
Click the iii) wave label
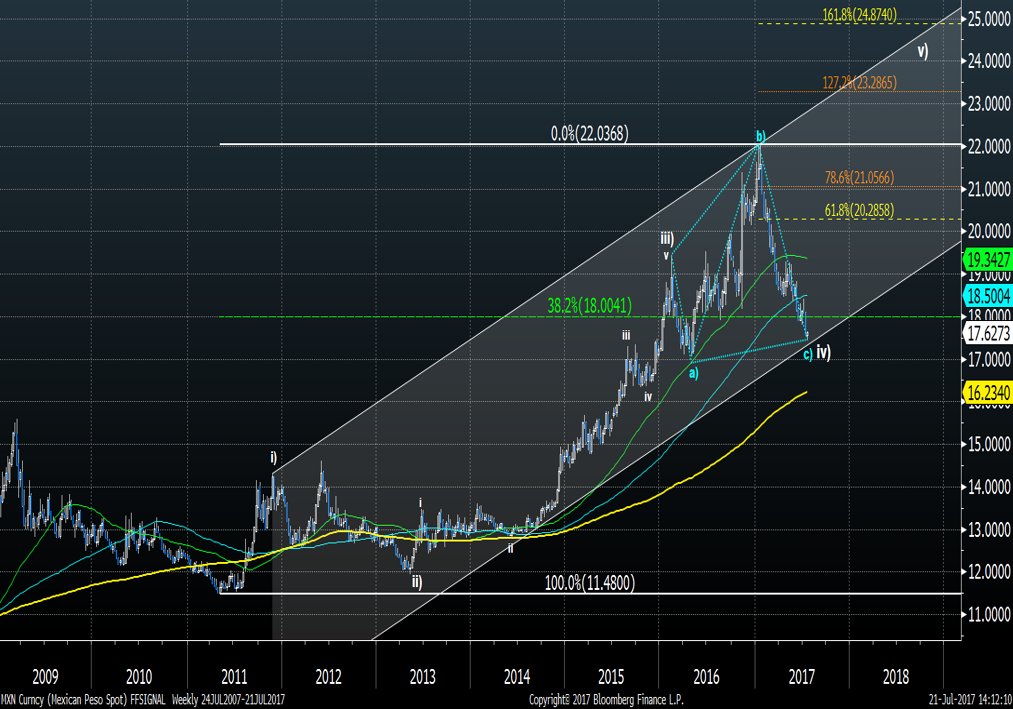point(667,239)
